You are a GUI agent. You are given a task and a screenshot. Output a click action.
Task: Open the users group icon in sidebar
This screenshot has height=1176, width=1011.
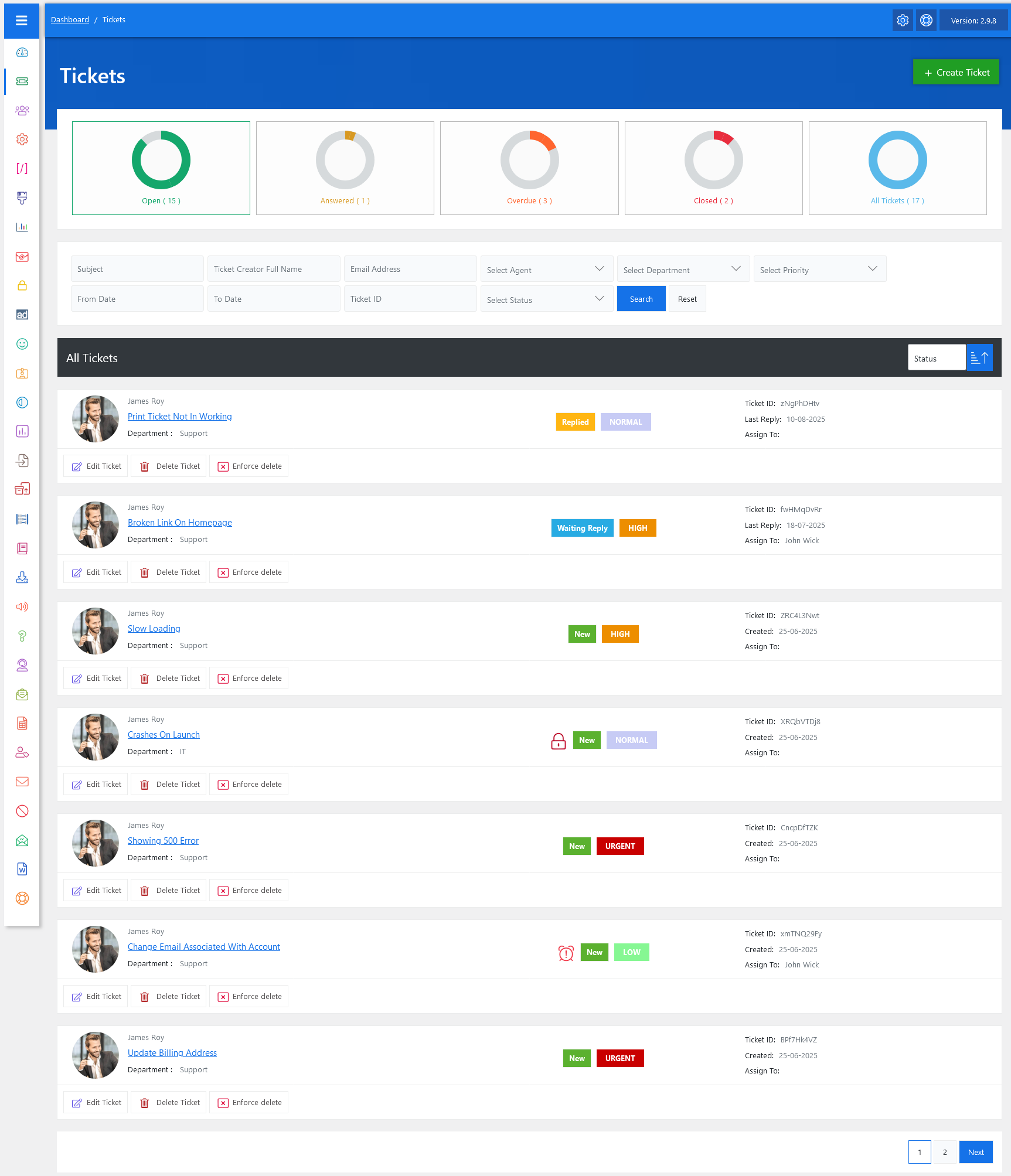coord(22,110)
